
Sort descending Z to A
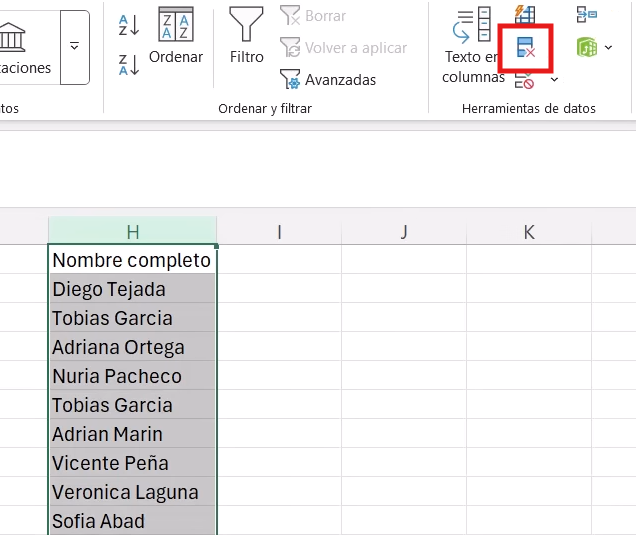[x=129, y=65]
